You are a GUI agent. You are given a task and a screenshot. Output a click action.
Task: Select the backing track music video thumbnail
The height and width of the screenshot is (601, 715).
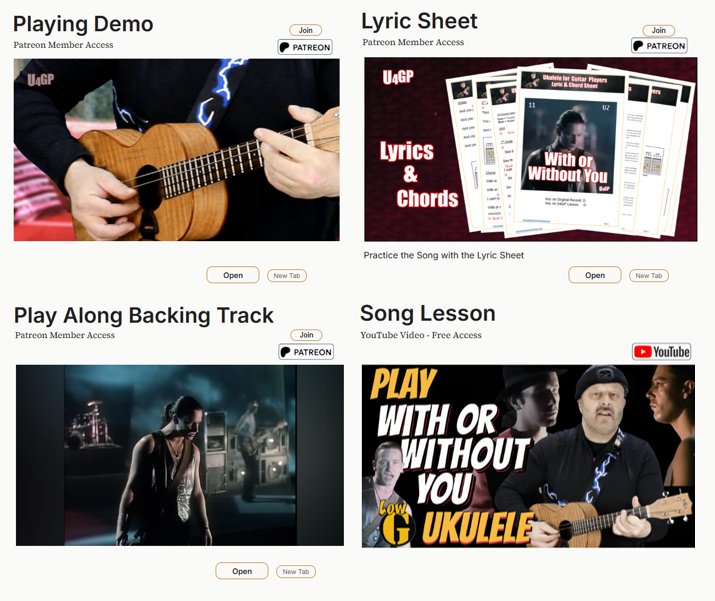point(180,455)
